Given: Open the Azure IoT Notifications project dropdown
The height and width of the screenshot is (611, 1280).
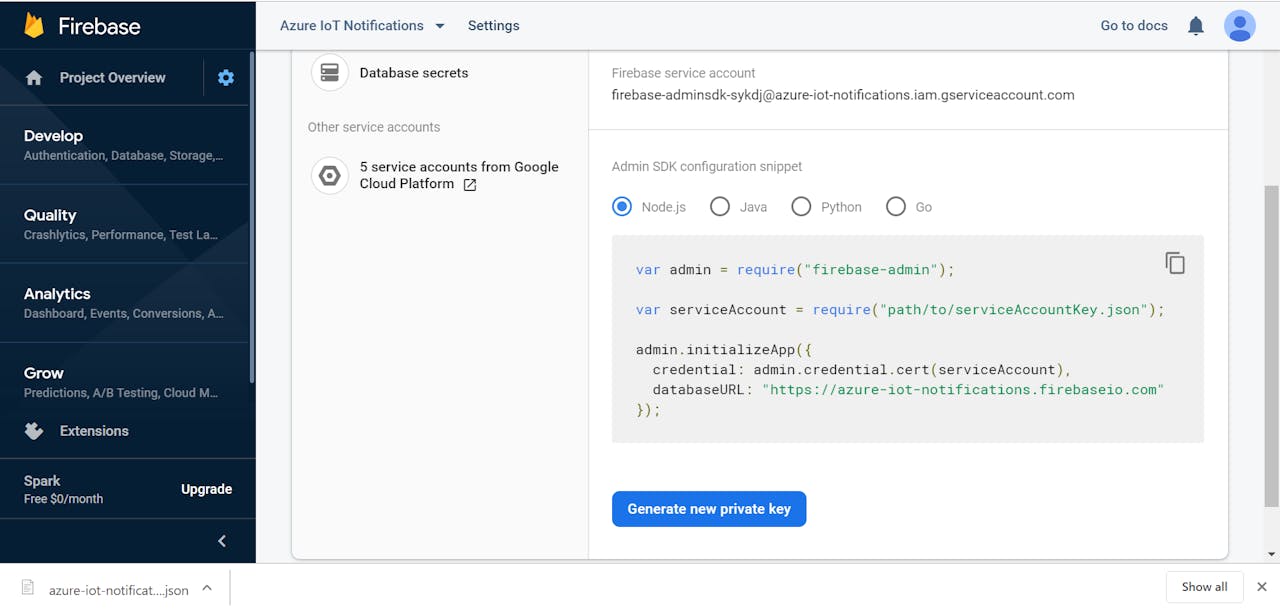Looking at the screenshot, I should coord(439,26).
